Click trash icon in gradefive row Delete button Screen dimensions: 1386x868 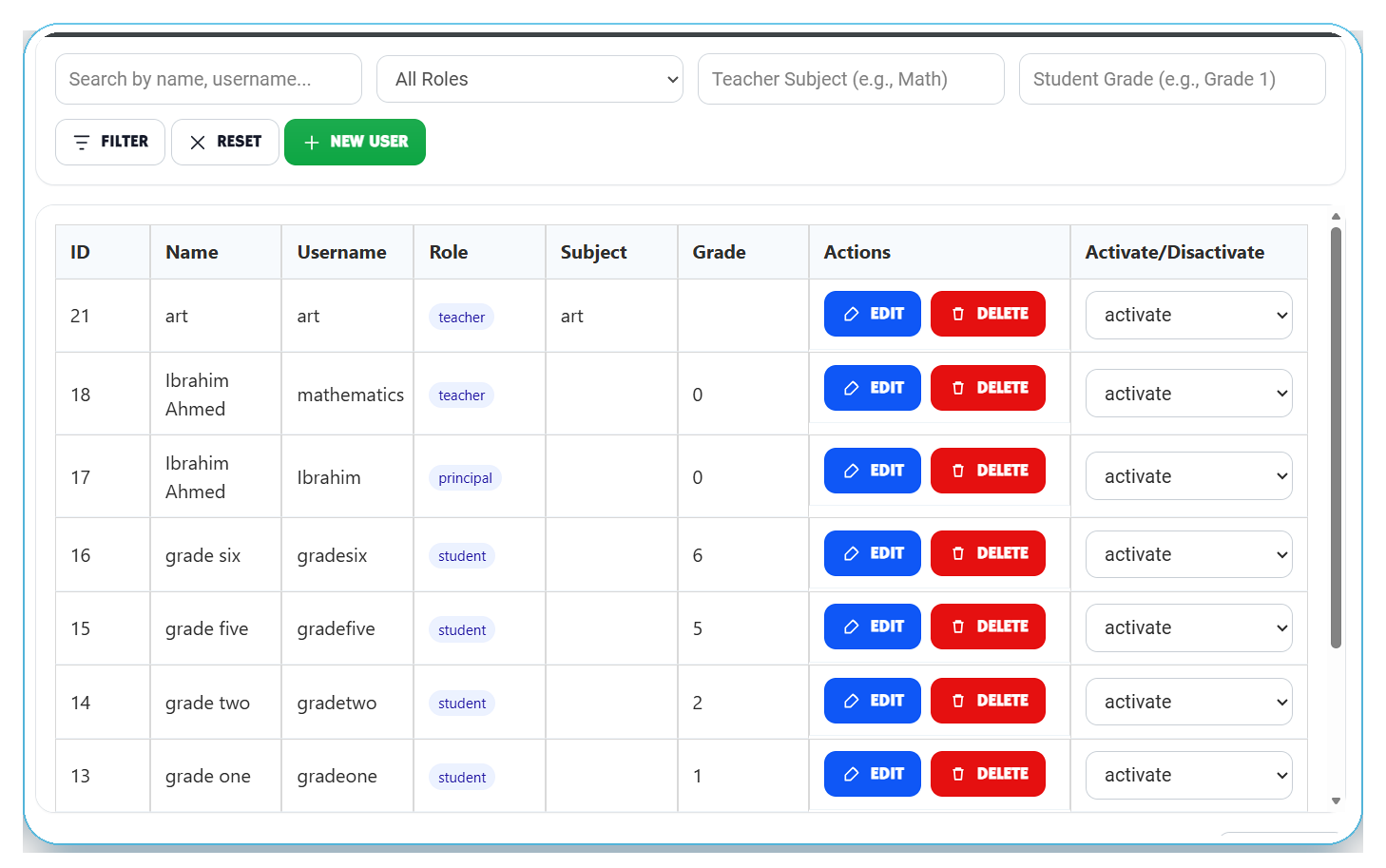958,627
